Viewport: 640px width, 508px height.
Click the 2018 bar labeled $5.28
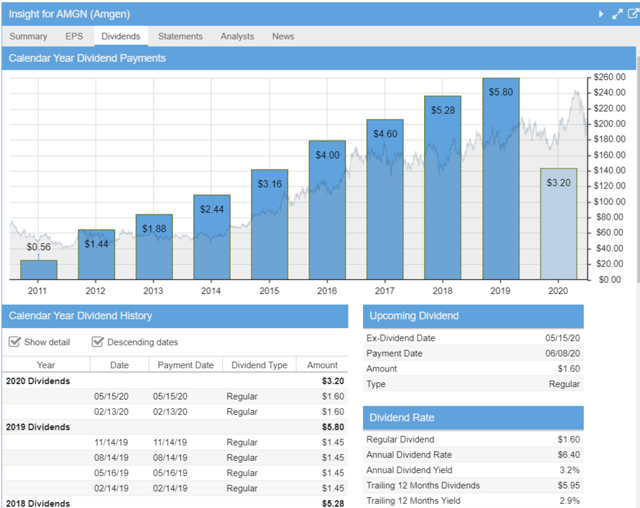tap(442, 188)
